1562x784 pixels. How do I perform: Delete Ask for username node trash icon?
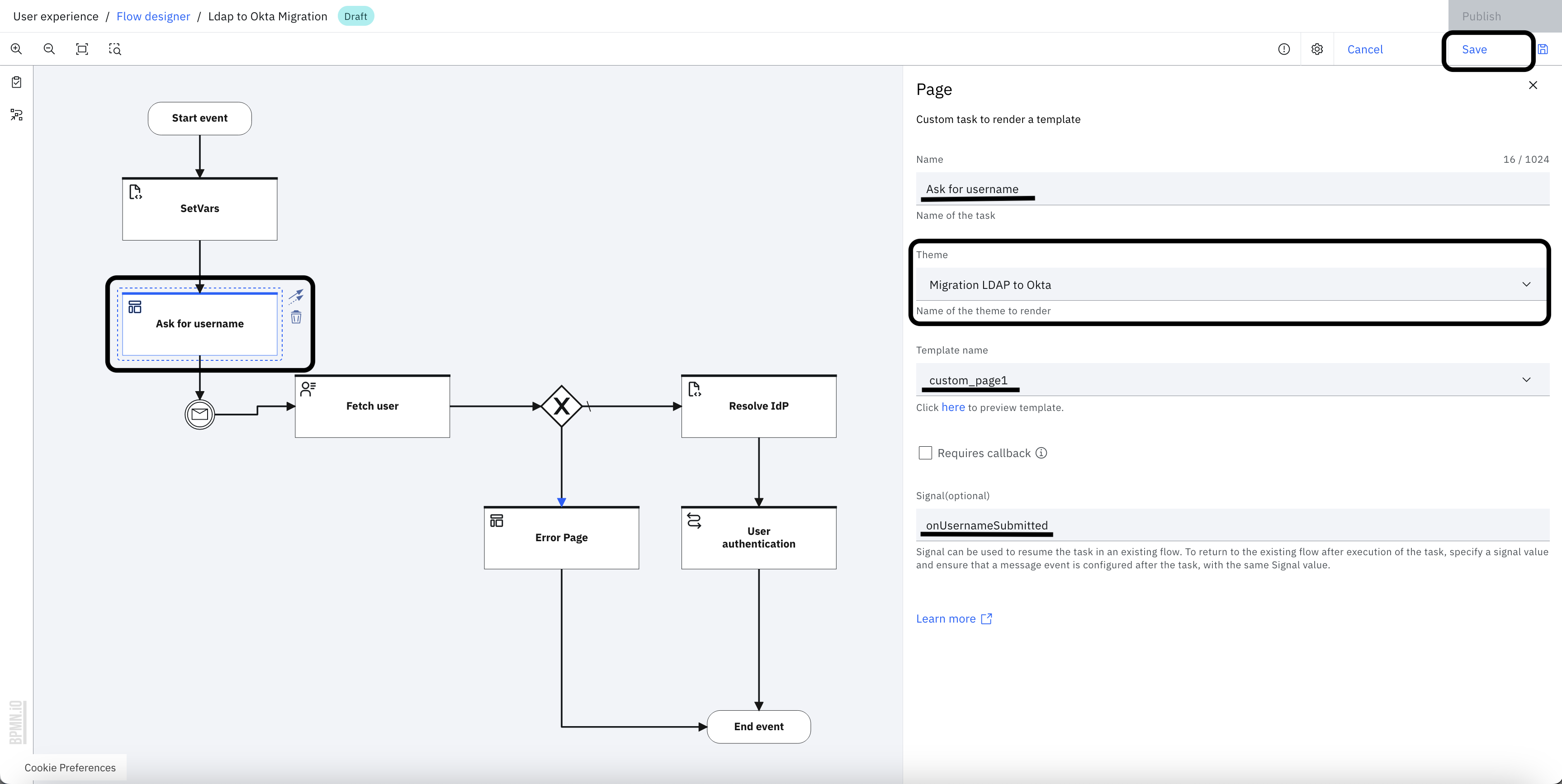pyautogui.click(x=296, y=317)
